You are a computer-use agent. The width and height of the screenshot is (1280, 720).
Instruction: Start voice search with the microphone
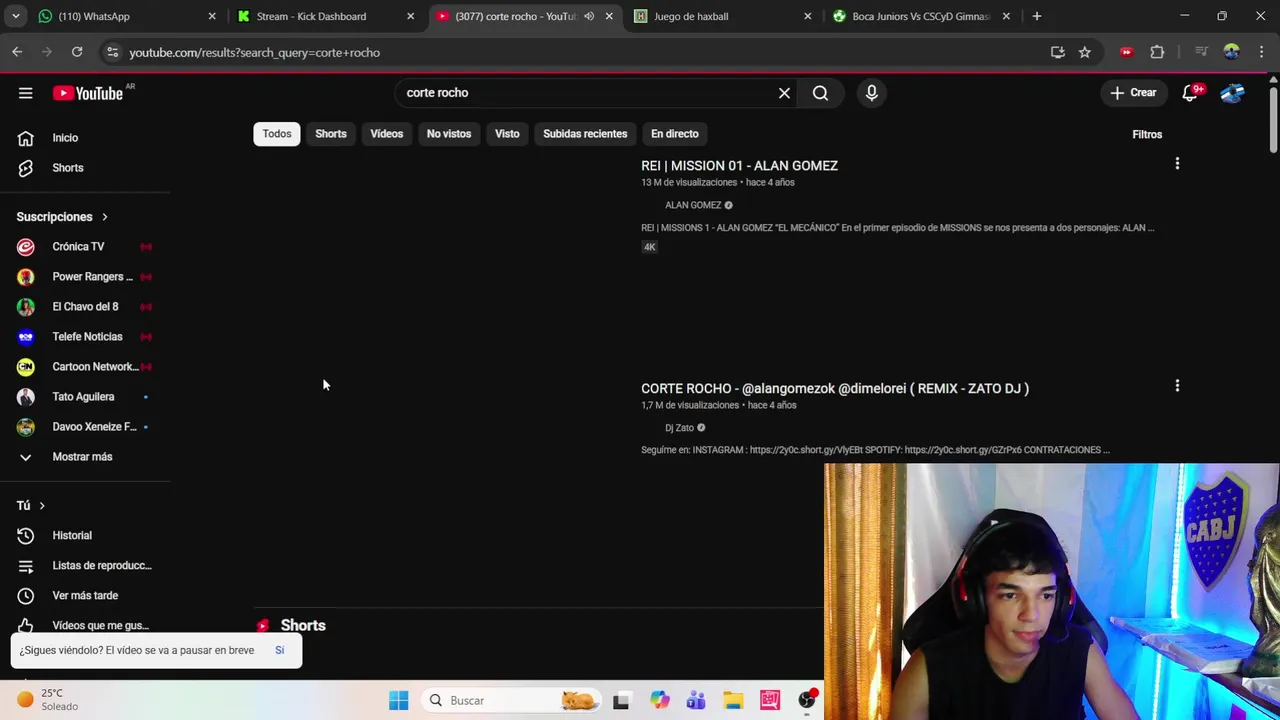coord(872,93)
